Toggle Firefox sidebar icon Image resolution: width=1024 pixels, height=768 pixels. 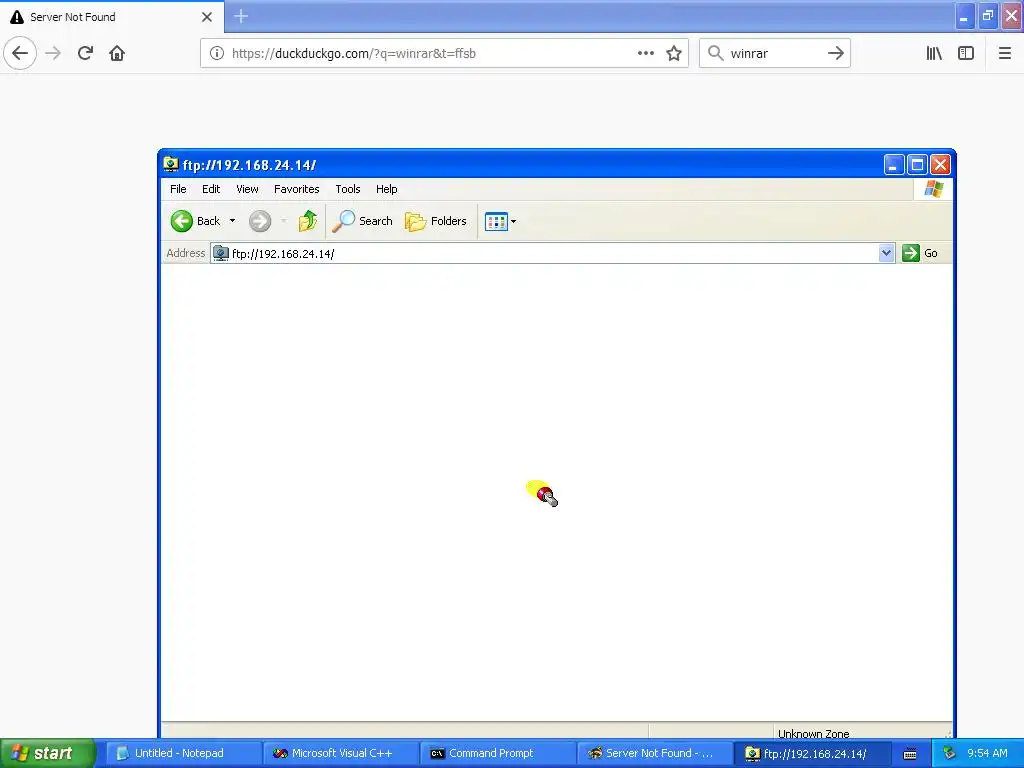[x=966, y=53]
